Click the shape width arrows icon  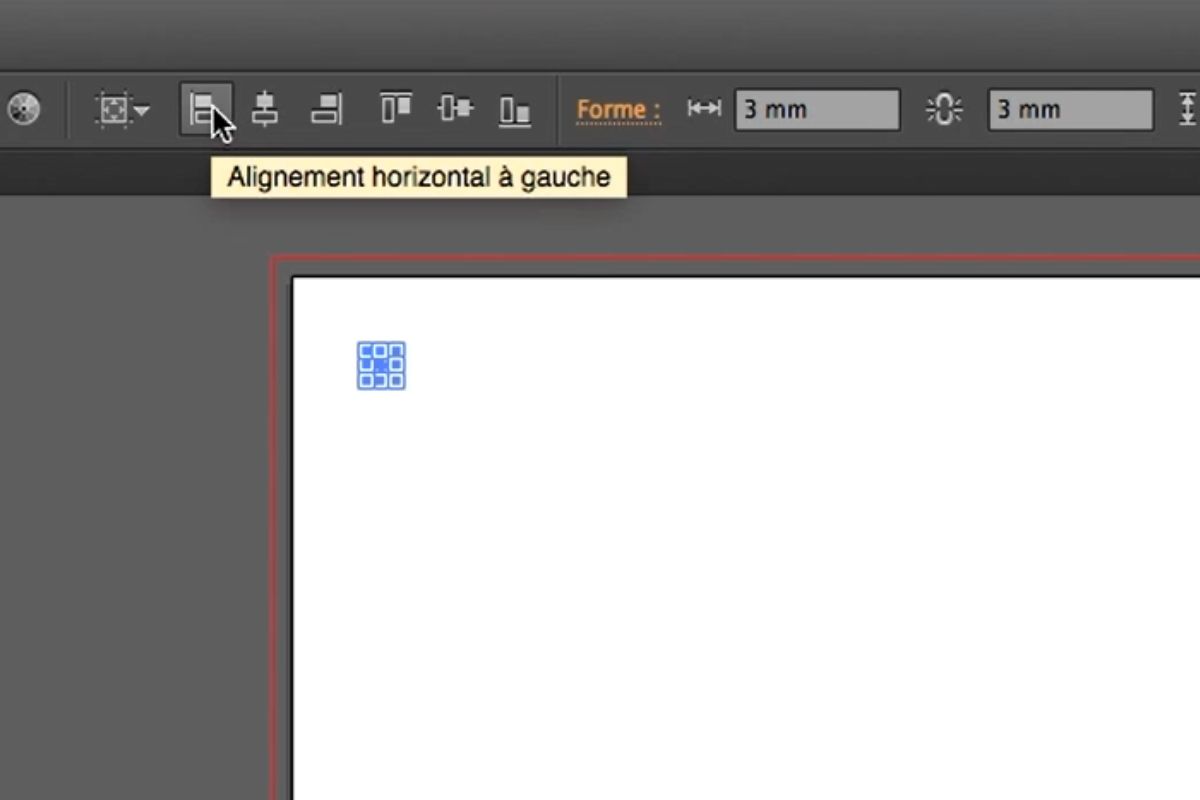pos(704,109)
